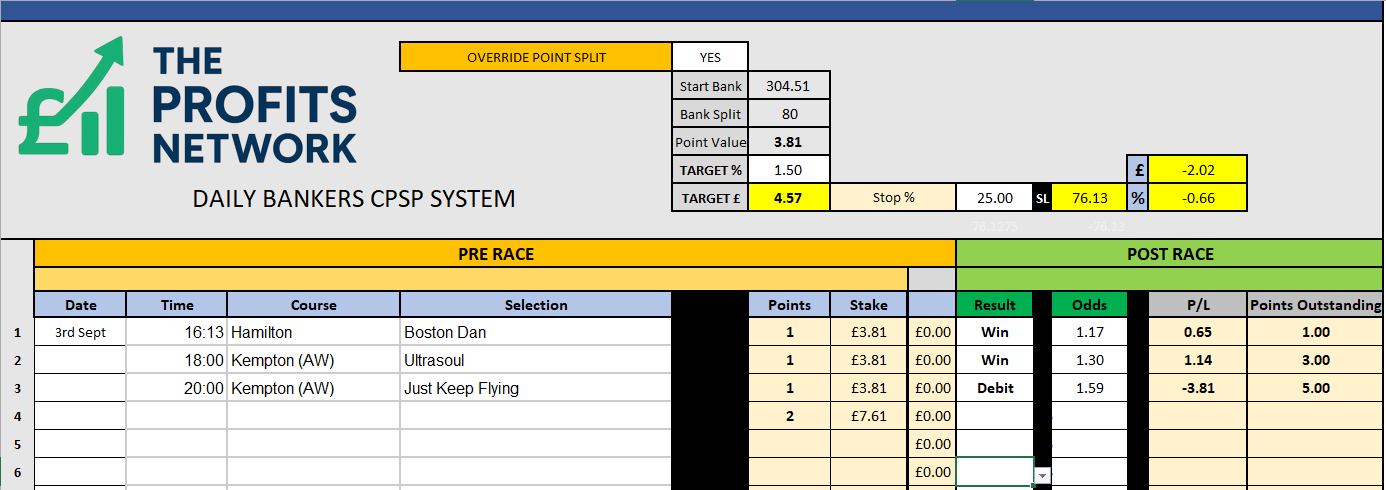Click the Points Outstanding column header

tap(1315, 305)
